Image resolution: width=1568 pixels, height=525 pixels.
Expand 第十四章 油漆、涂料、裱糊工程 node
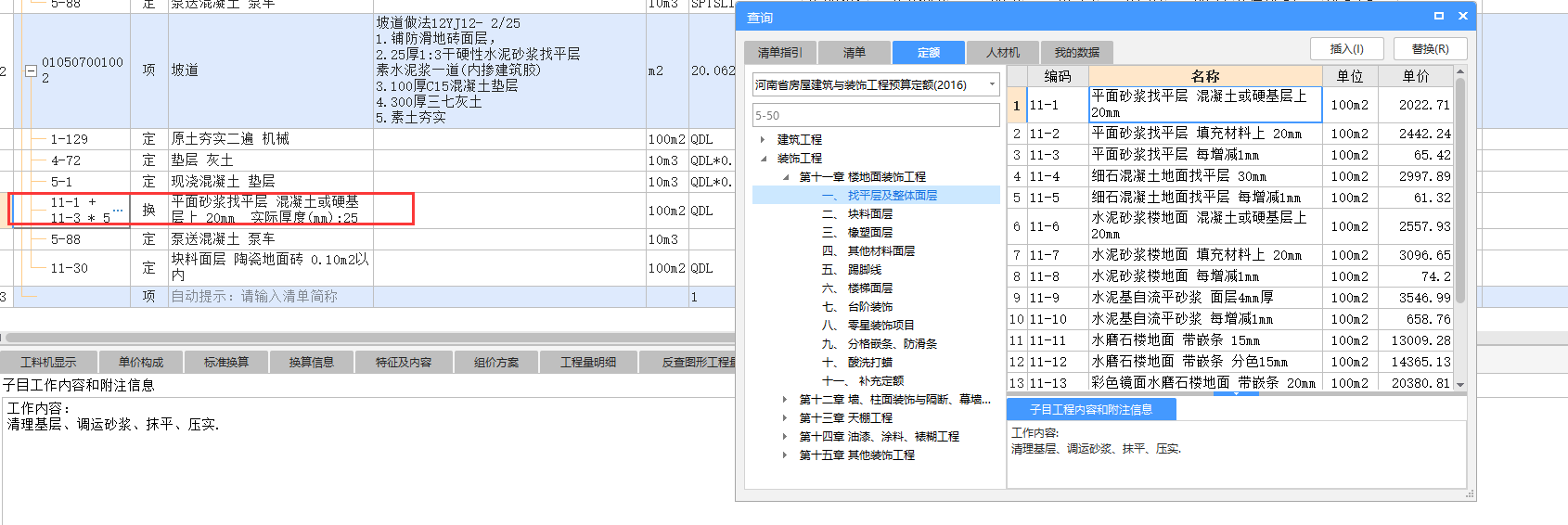(785, 436)
